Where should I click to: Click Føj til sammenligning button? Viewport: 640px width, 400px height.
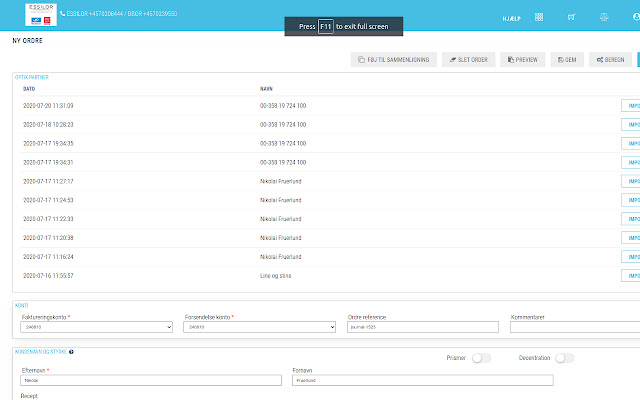[x=393, y=60]
